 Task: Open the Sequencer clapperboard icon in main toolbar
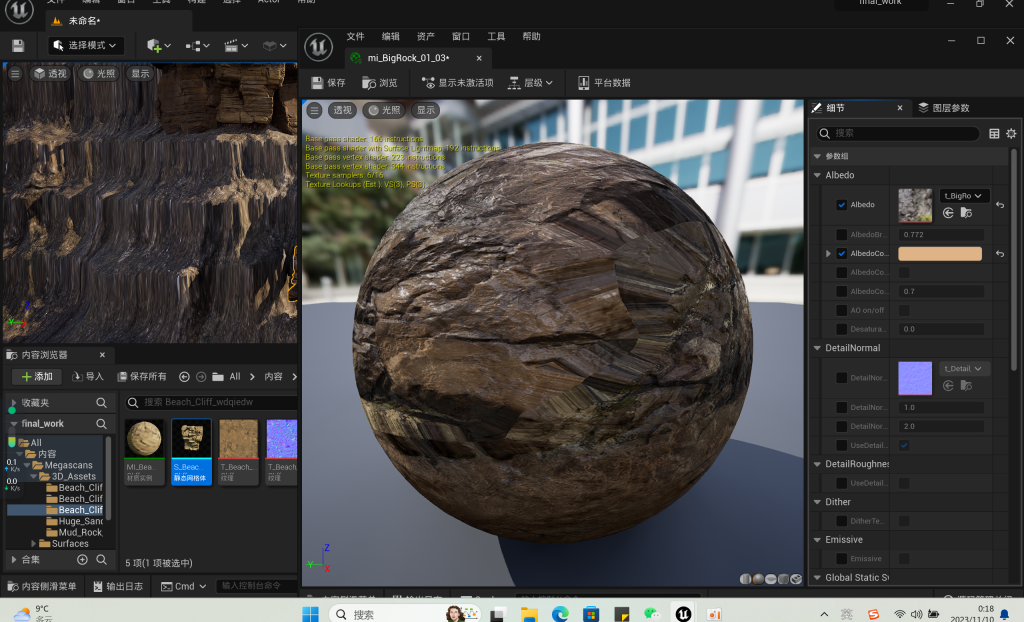(231, 46)
